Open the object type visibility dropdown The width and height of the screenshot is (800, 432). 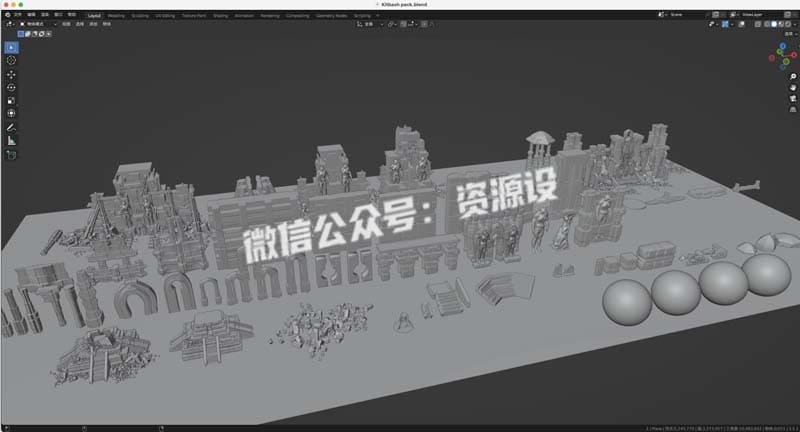pyautogui.click(x=713, y=24)
